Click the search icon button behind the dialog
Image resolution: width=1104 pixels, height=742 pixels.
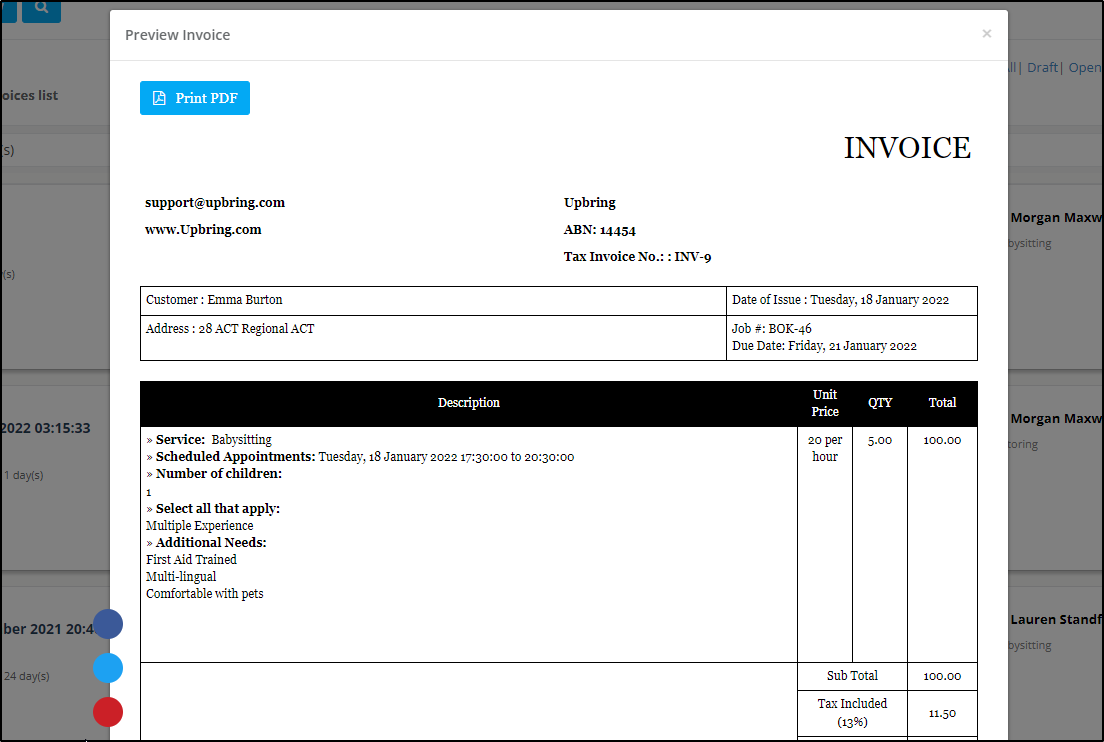[42, 10]
